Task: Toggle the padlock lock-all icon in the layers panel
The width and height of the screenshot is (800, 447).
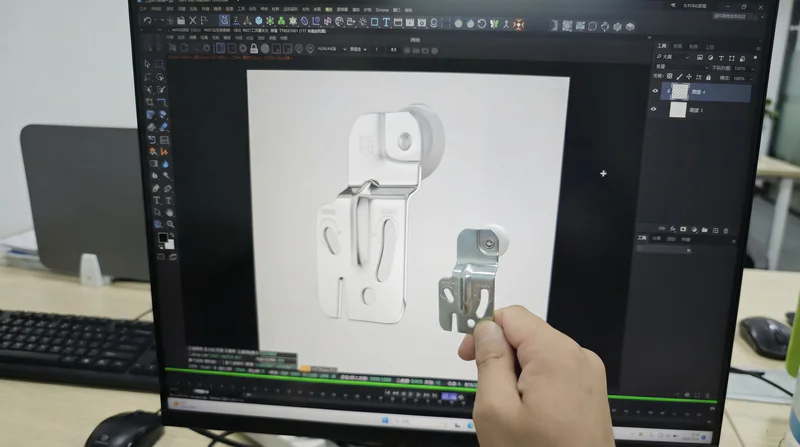Action: [x=708, y=78]
